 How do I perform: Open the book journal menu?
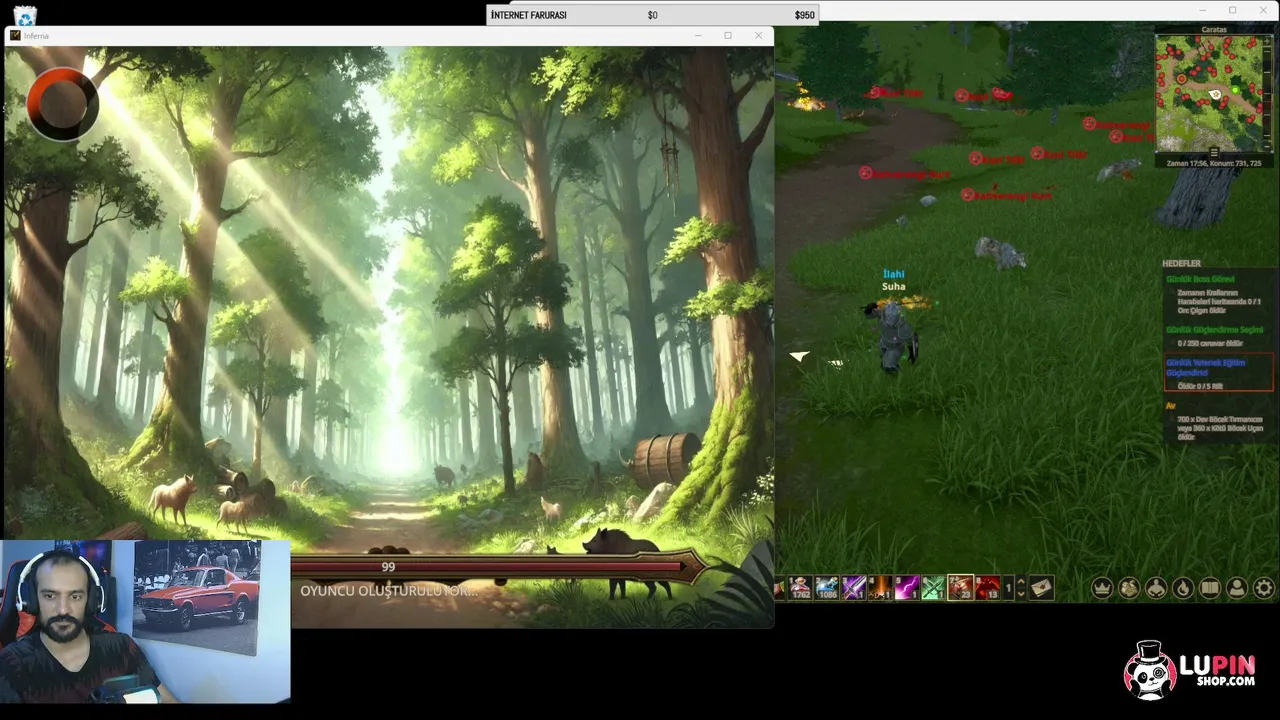[x=1210, y=588]
